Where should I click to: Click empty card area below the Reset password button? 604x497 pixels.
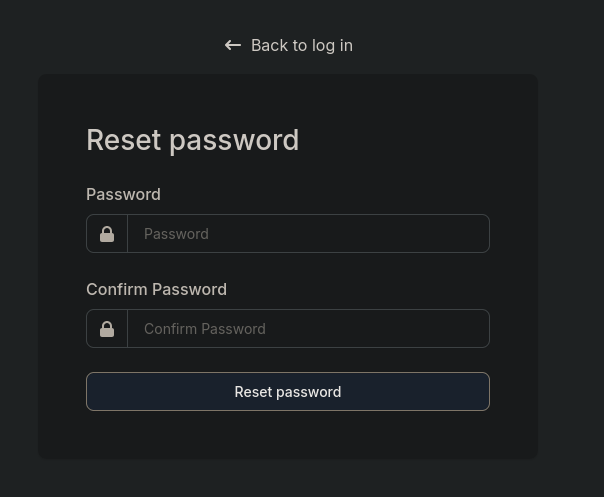288,436
